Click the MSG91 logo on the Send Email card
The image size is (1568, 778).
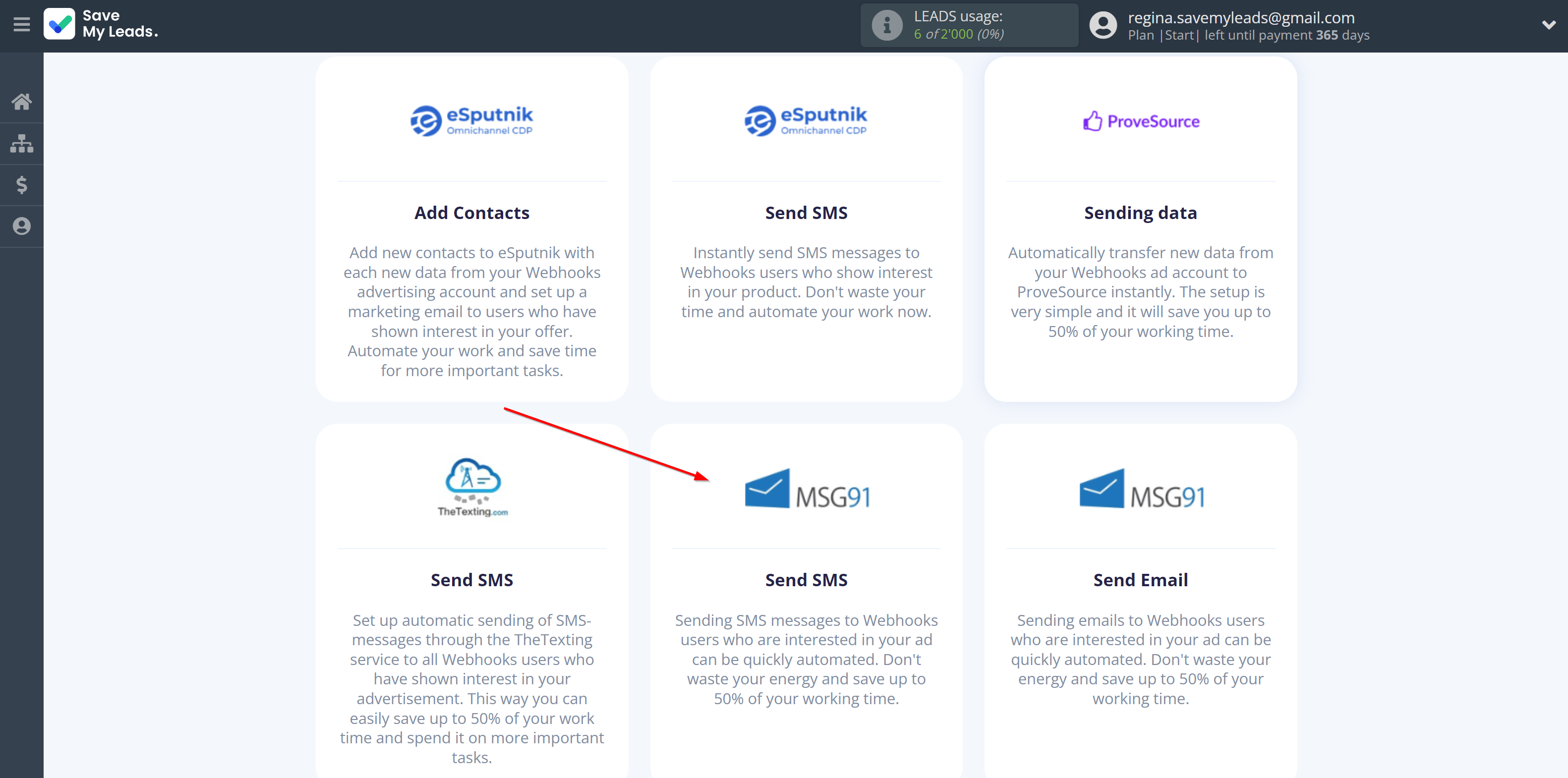(x=1142, y=489)
